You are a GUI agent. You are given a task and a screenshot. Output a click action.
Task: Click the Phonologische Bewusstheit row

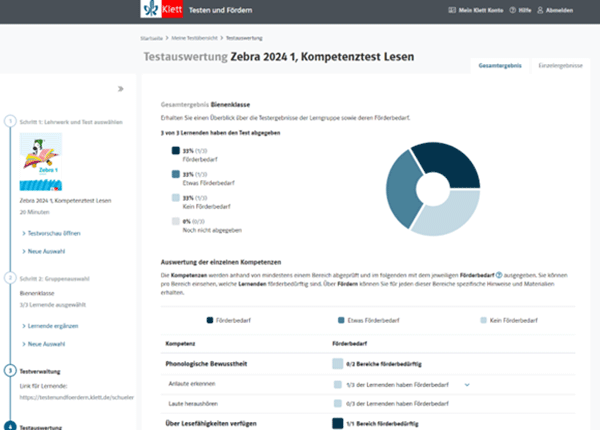368,364
